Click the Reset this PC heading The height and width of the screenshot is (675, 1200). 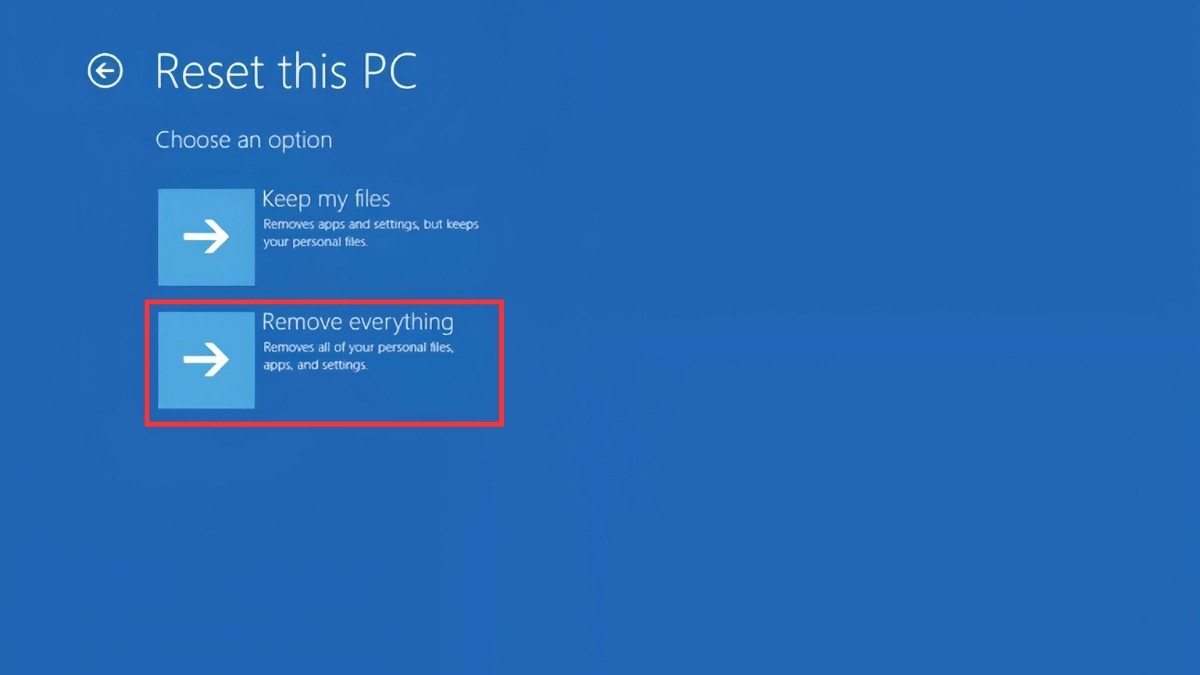pos(286,71)
